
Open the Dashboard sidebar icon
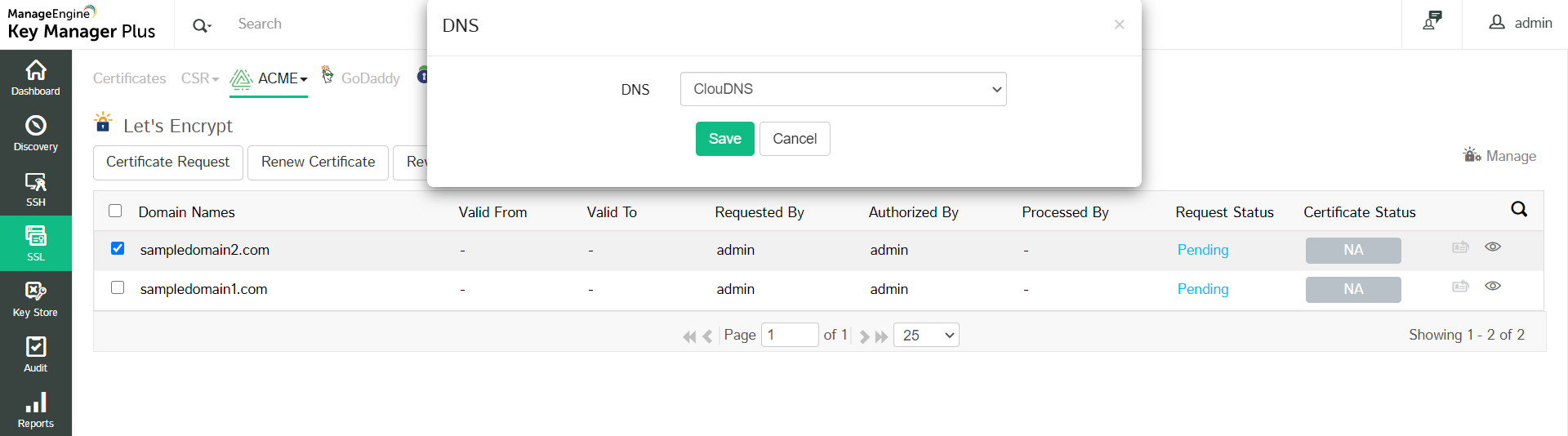(36, 78)
